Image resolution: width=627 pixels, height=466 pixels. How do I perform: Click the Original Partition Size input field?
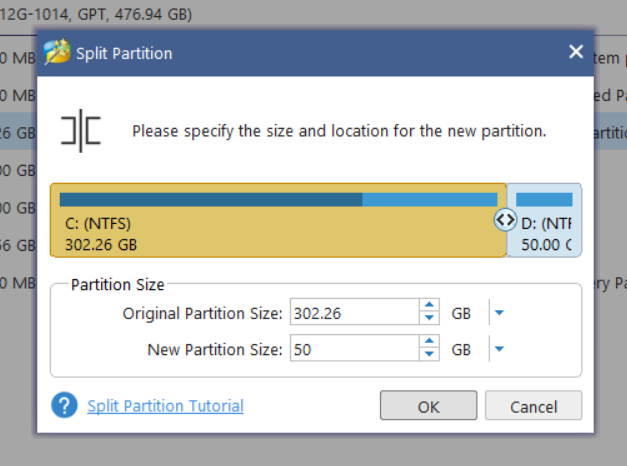point(353,313)
